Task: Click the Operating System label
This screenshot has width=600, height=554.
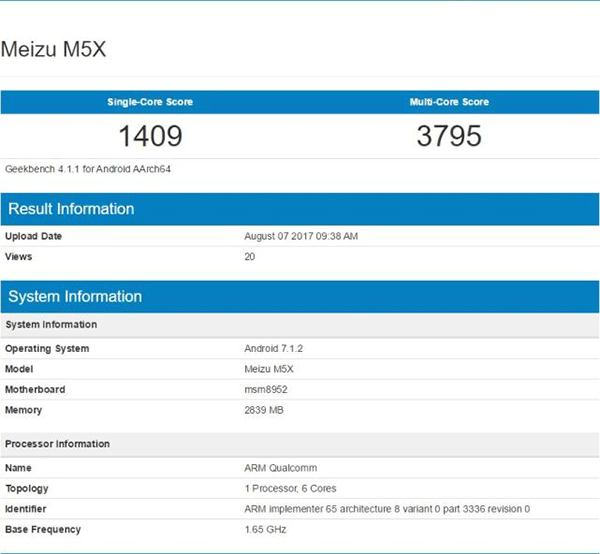Action: click(47, 349)
